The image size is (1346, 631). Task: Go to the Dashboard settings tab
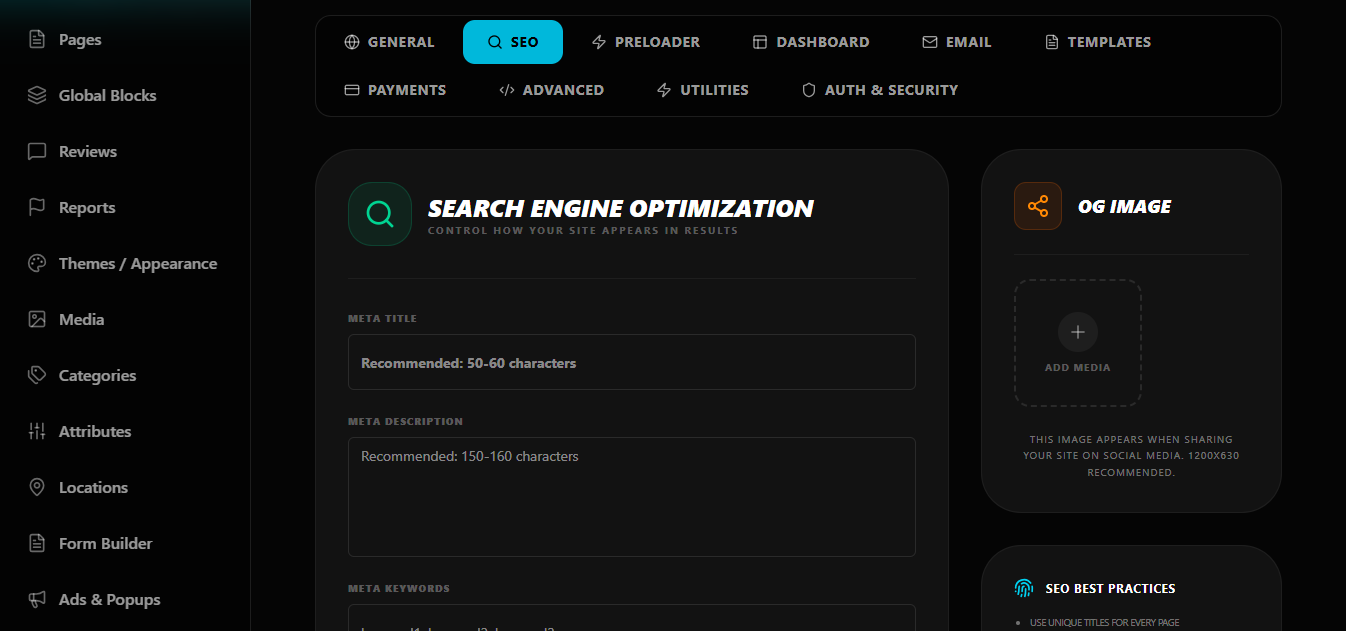[x=810, y=42]
